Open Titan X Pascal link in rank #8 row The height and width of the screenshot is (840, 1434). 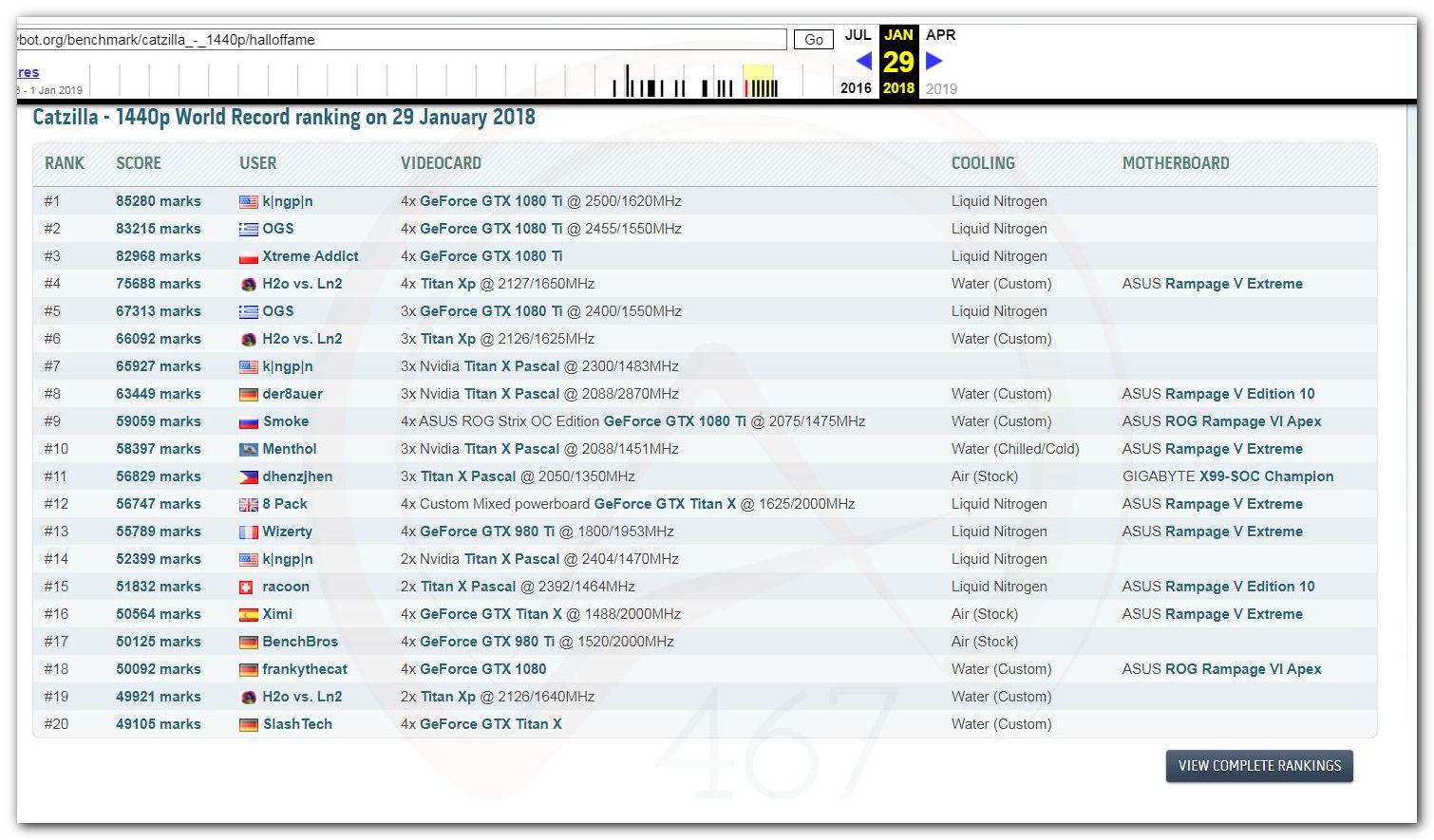[x=512, y=394]
